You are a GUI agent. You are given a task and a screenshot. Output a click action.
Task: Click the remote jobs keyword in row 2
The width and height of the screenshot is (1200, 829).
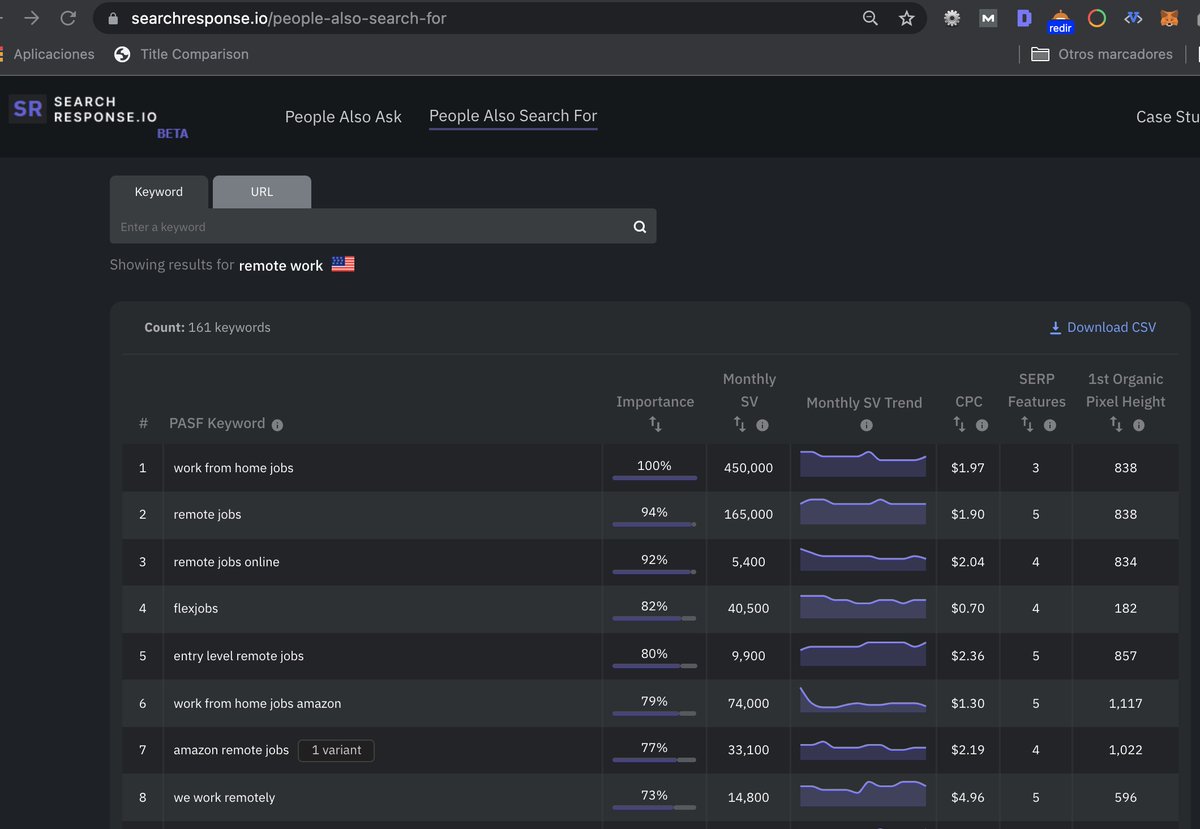click(207, 515)
